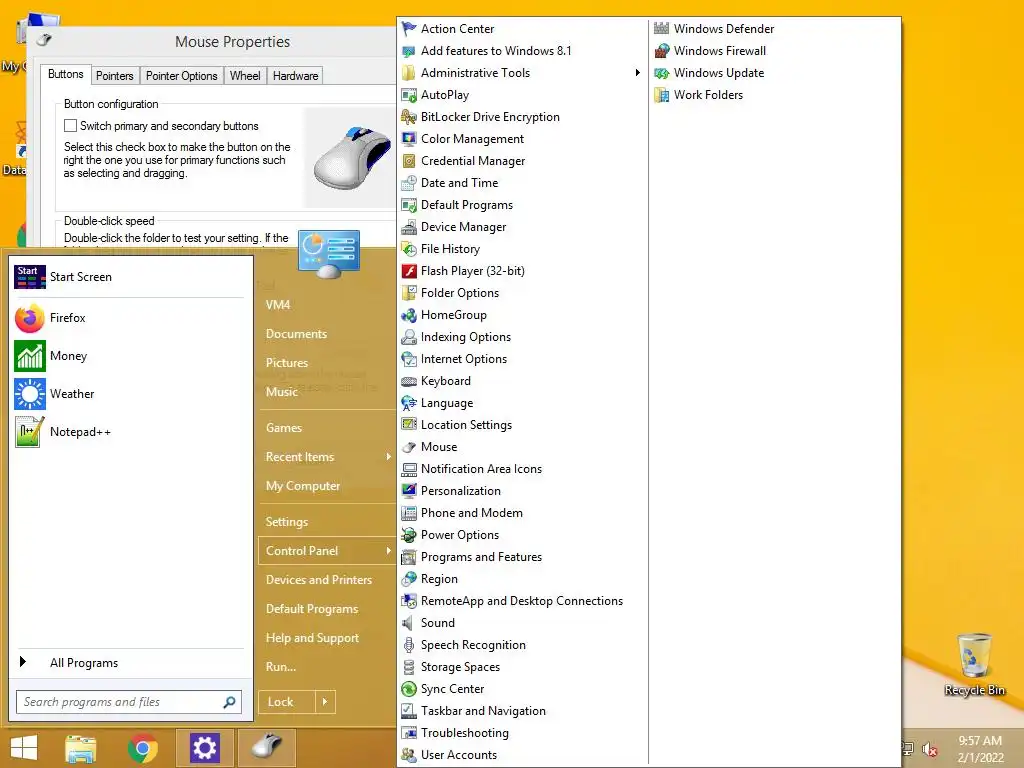This screenshot has height=768, width=1024.
Task: Click the Windows Update icon
Action: pyautogui.click(x=662, y=73)
